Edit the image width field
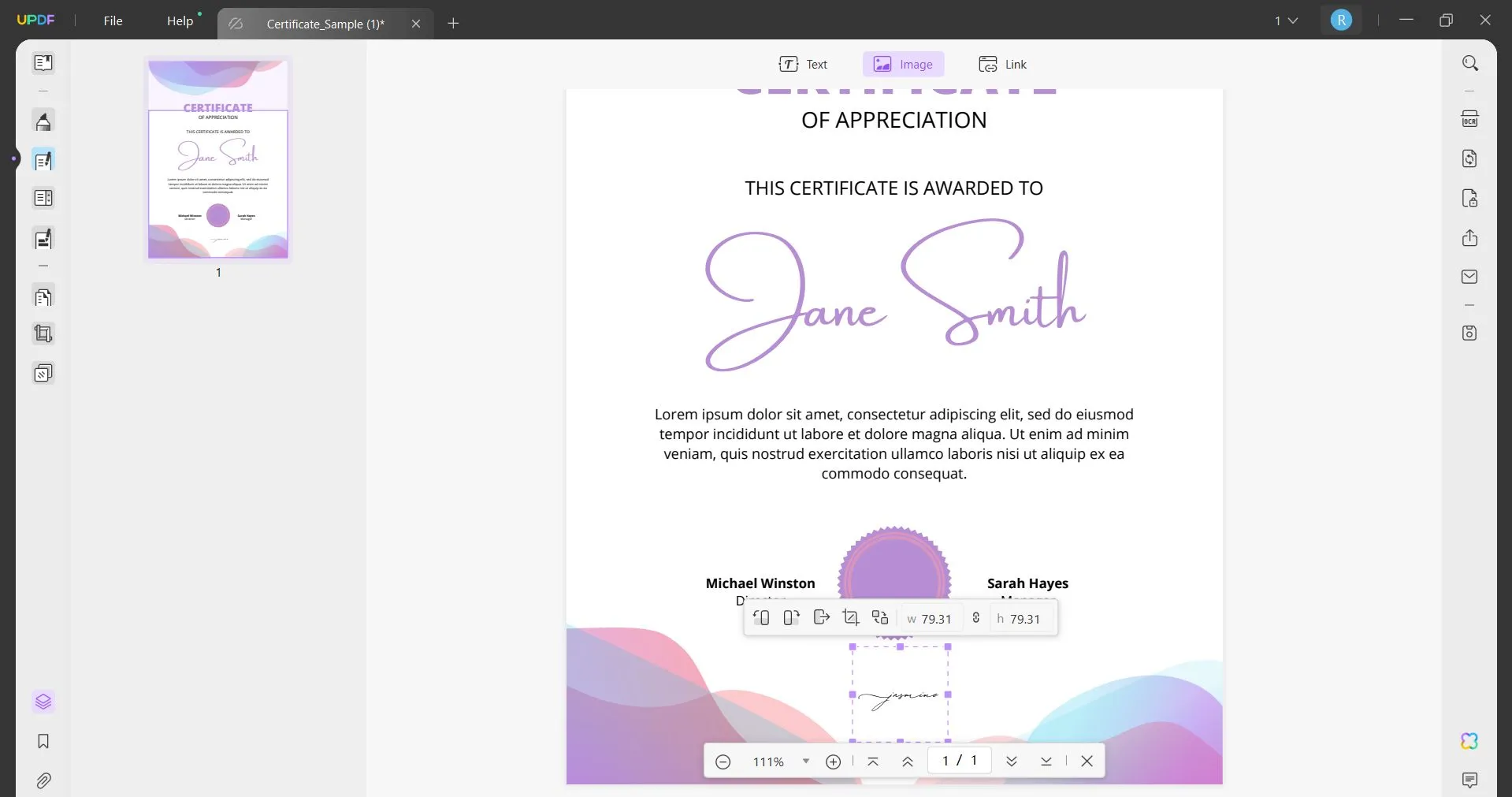The image size is (1512, 797). pyautogui.click(x=931, y=619)
